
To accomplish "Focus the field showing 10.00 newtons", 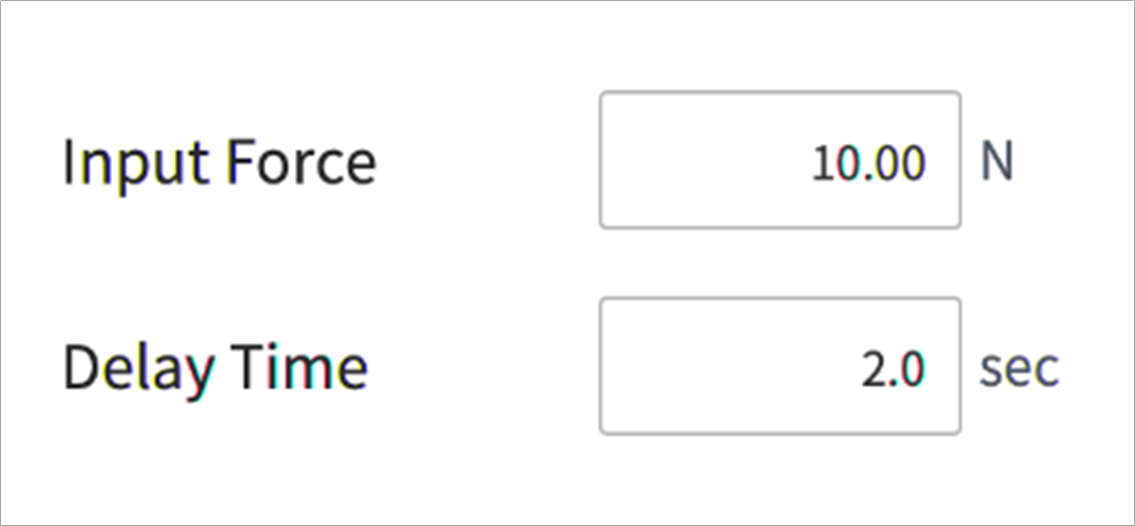I will point(780,160).
